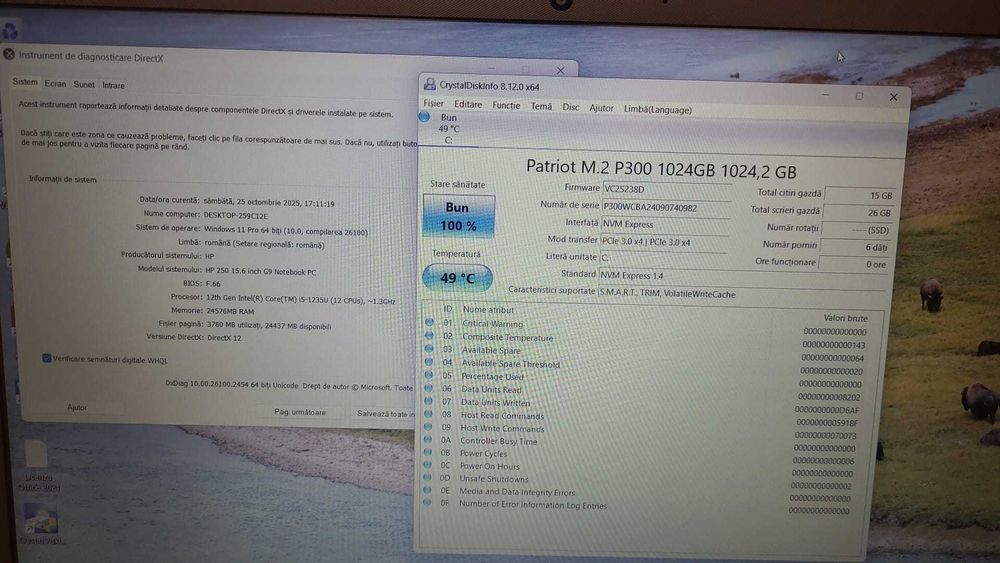This screenshot has width=1000, height=563.
Task: Click status icon for Power On Hours row
Action: tap(427, 465)
